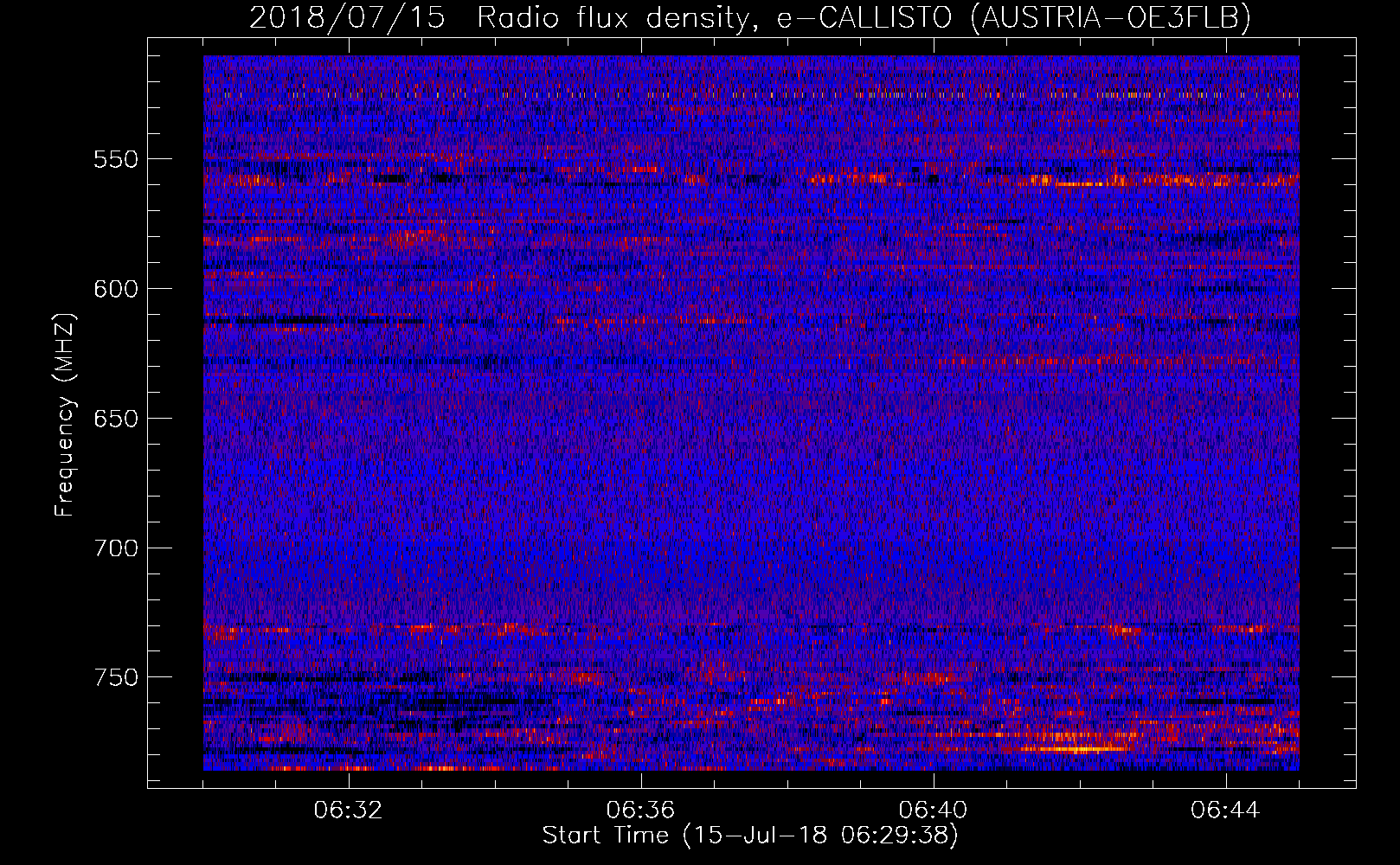Viewport: 1400px width, 865px height.
Task: Click the plot title e-CALLISTO AUSTRIA-OE3FLB
Action: click(750, 17)
